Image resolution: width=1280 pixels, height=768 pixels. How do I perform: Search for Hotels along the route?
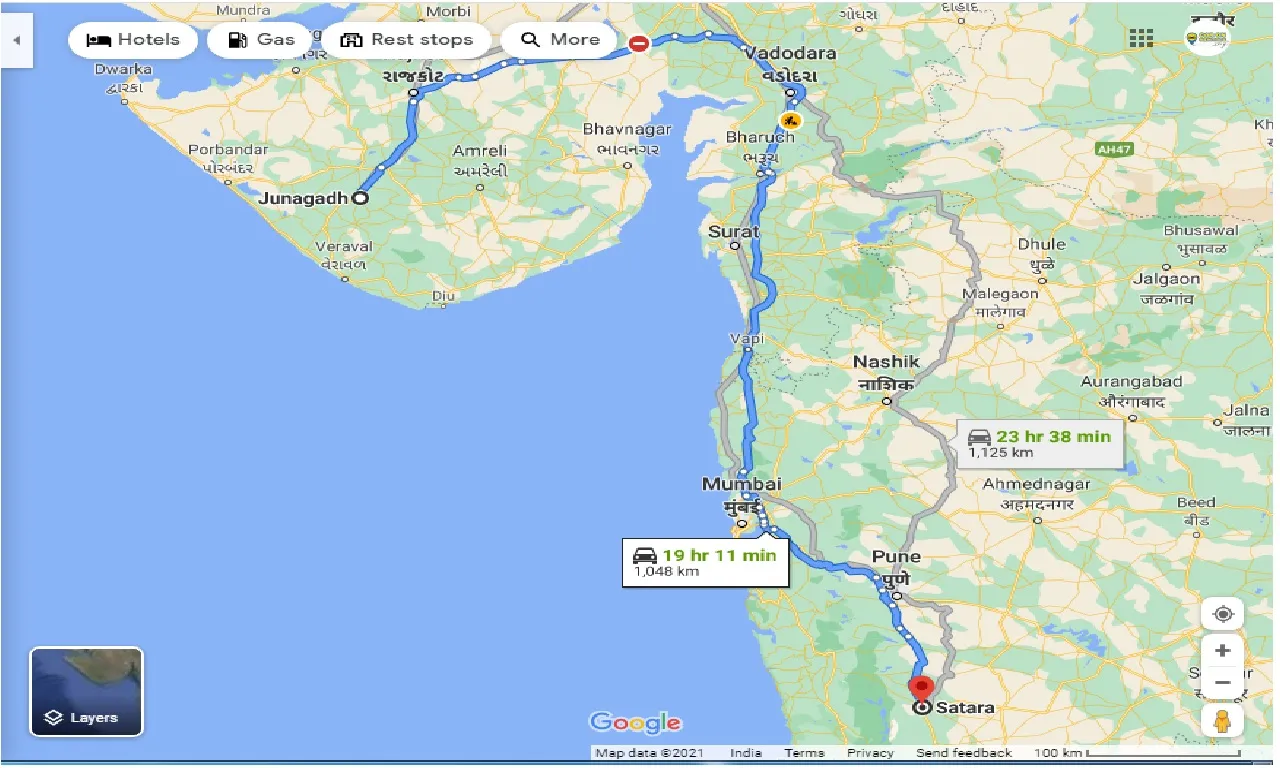click(x=133, y=40)
